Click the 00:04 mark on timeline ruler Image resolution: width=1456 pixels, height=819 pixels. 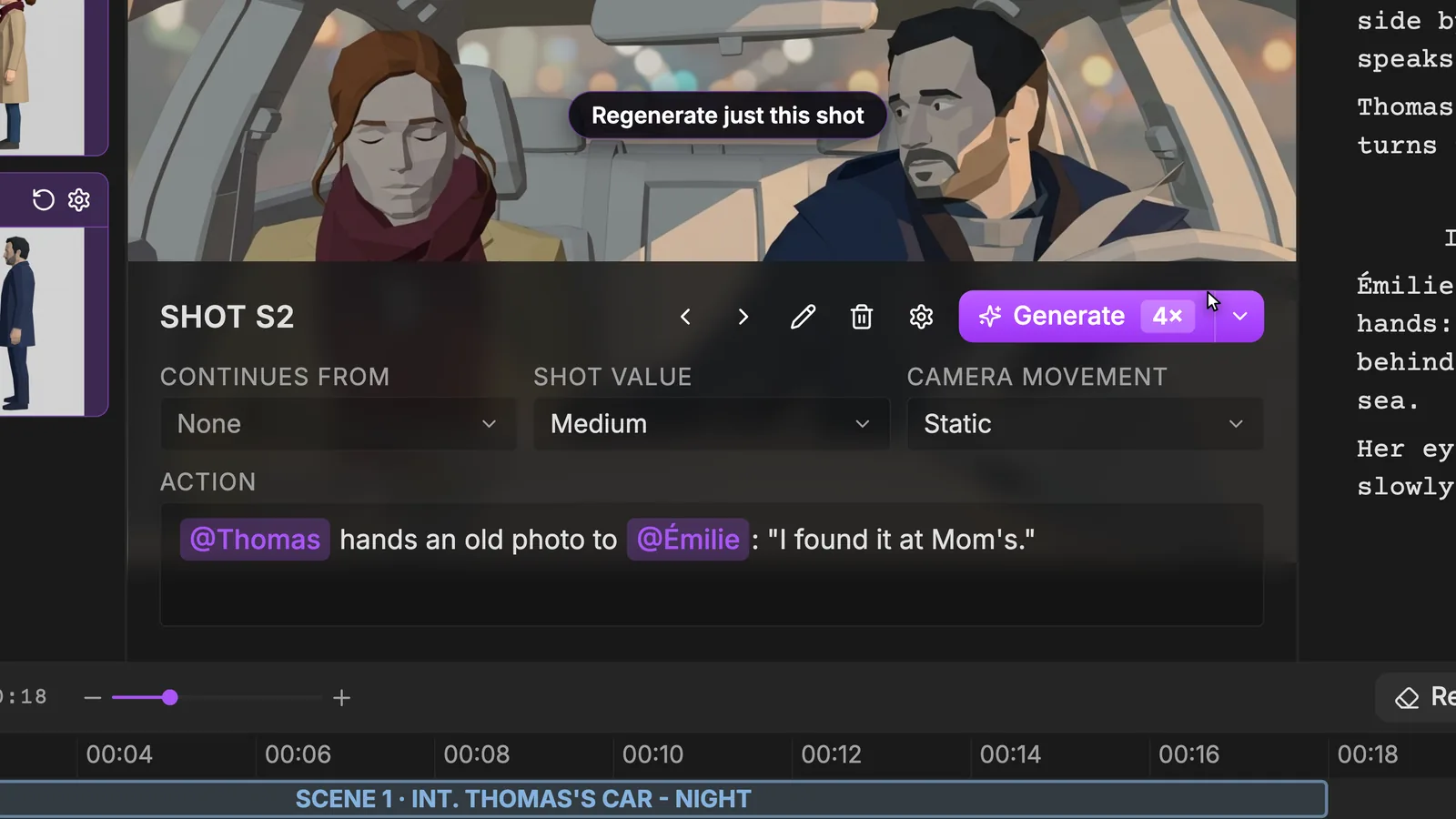(119, 754)
